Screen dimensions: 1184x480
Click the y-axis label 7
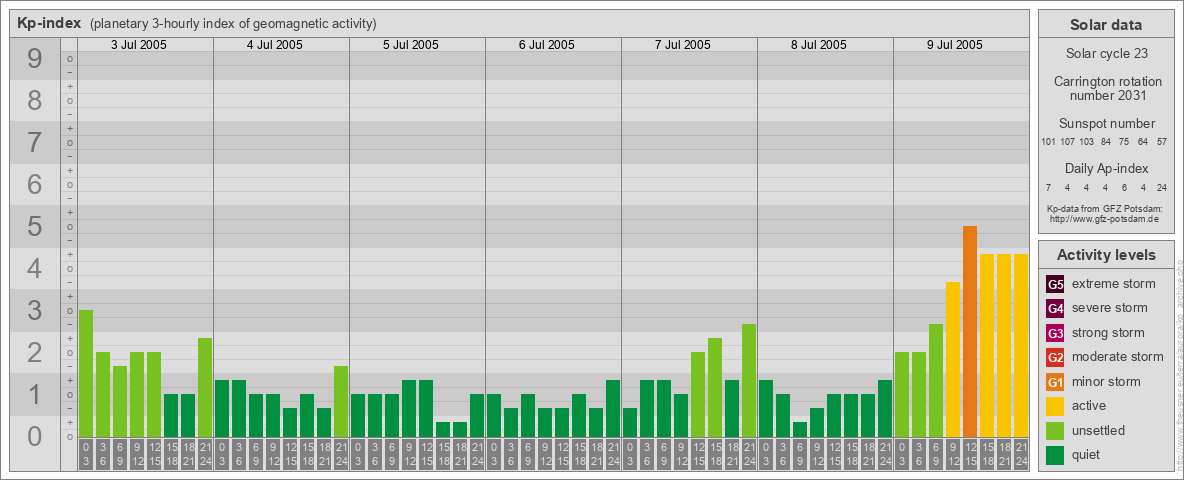(34, 142)
